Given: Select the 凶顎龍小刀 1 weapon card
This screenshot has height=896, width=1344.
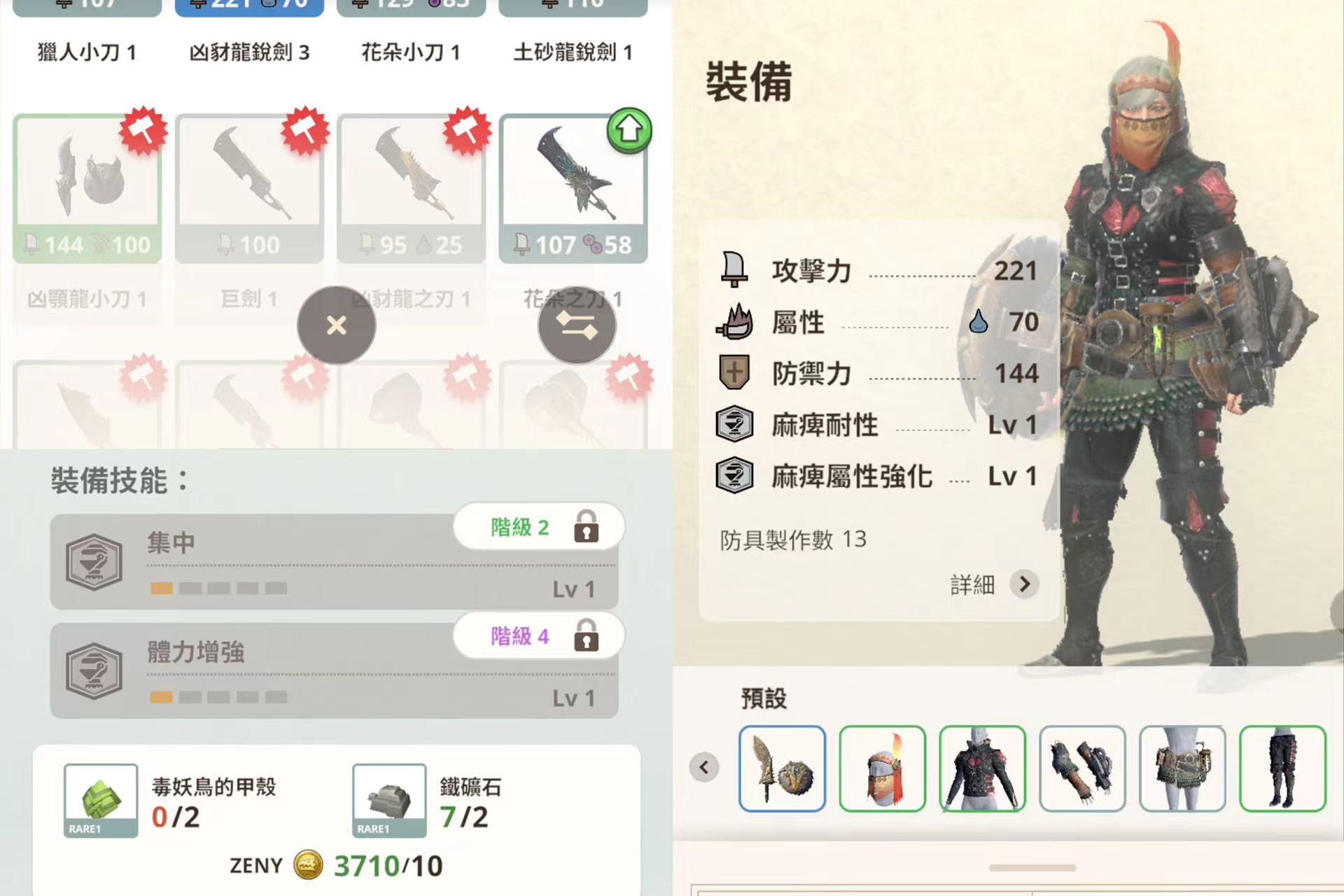Looking at the screenshot, I should pyautogui.click(x=87, y=189).
